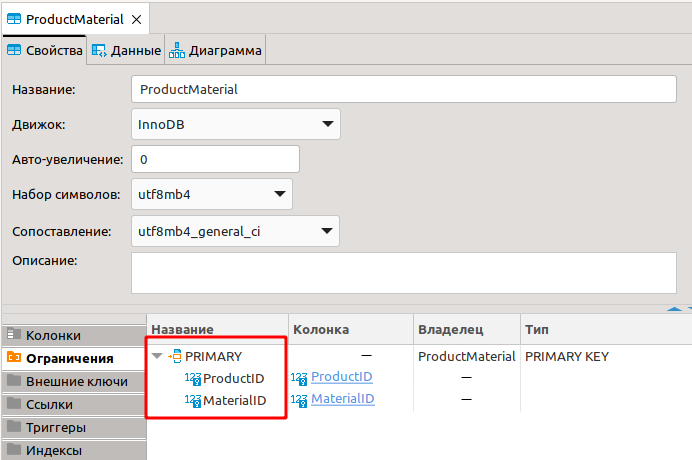Click the Авто-увеличение input field
Image resolution: width=692 pixels, height=460 pixels.
pyautogui.click(x=215, y=159)
